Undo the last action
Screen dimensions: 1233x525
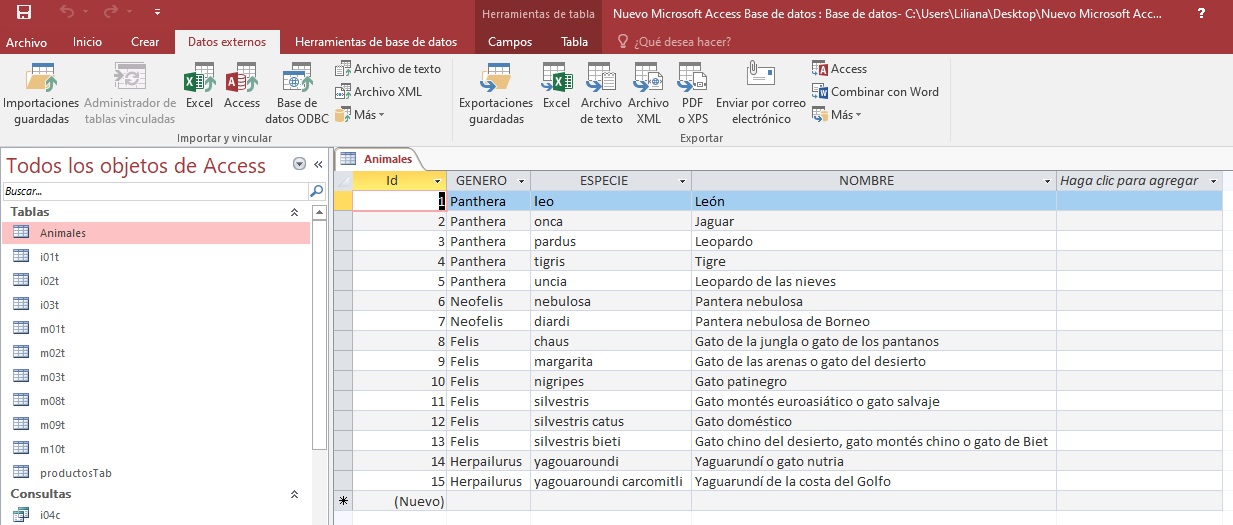(x=67, y=13)
